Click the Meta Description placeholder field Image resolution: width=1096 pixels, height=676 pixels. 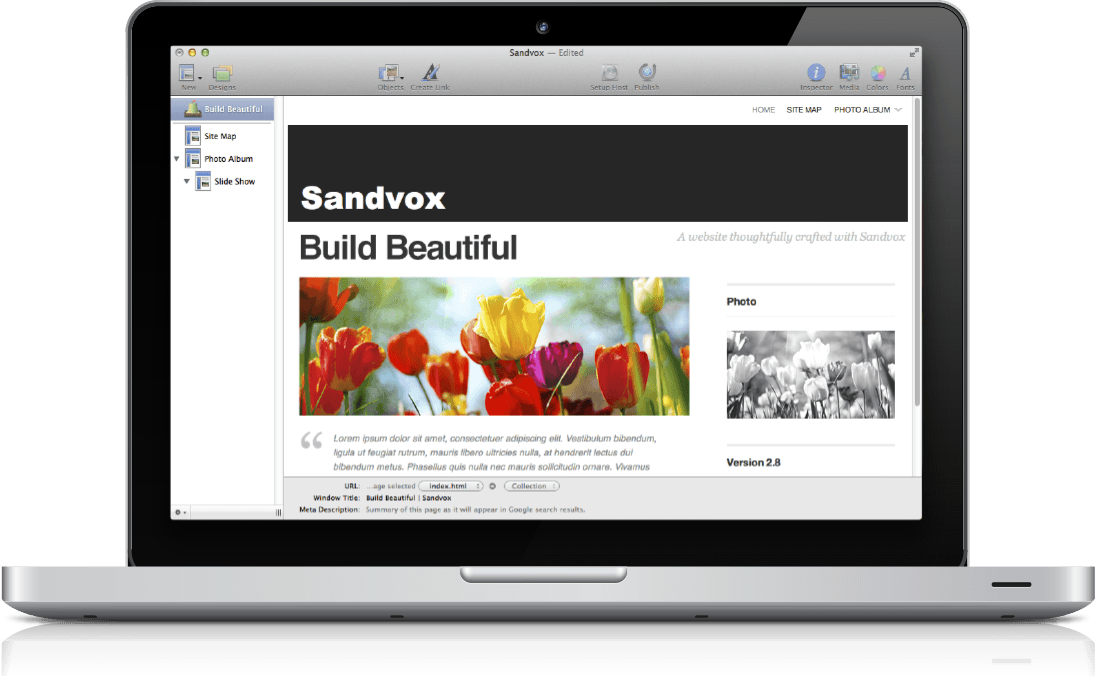click(x=475, y=510)
